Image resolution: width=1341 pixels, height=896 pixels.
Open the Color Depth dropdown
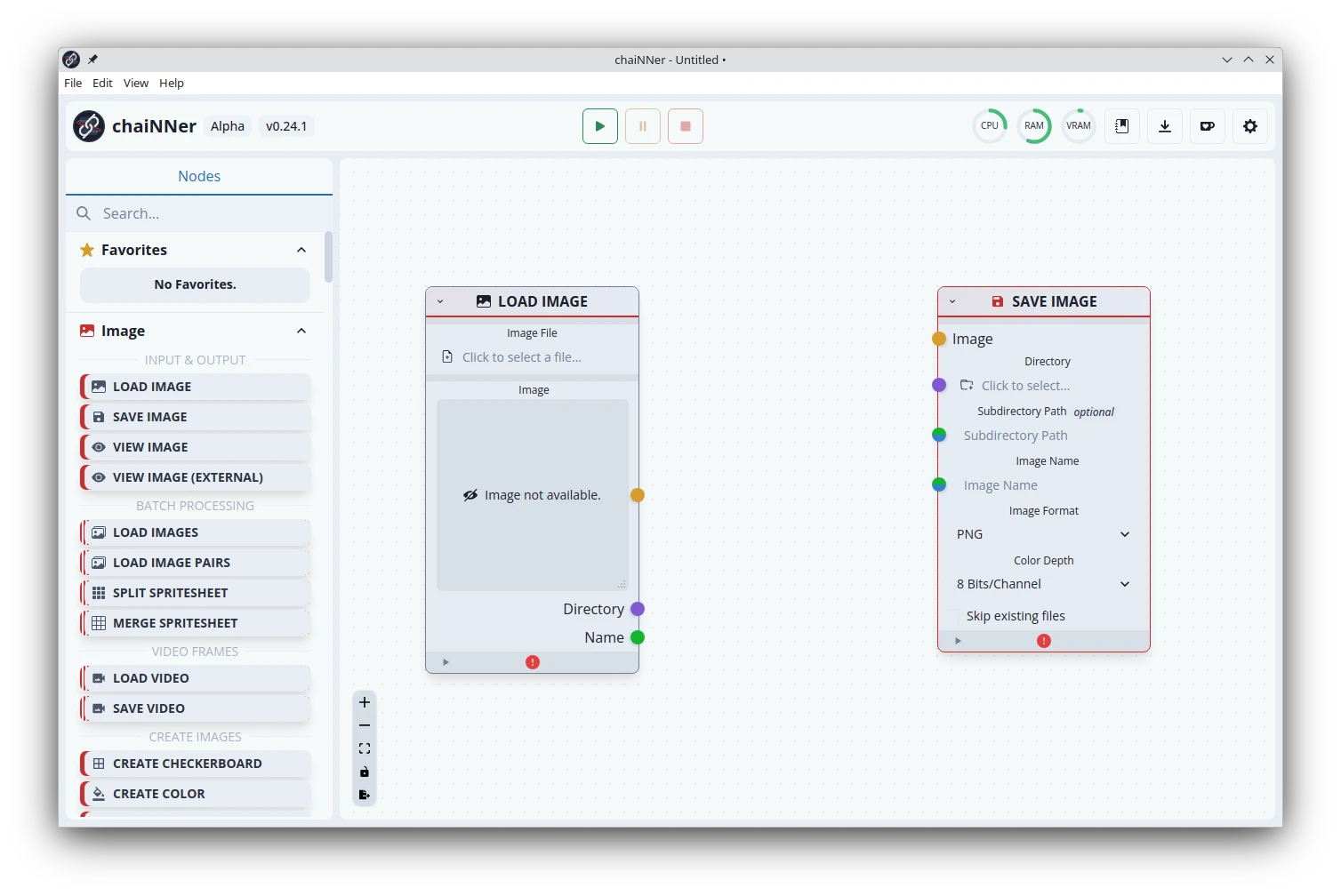1043,584
